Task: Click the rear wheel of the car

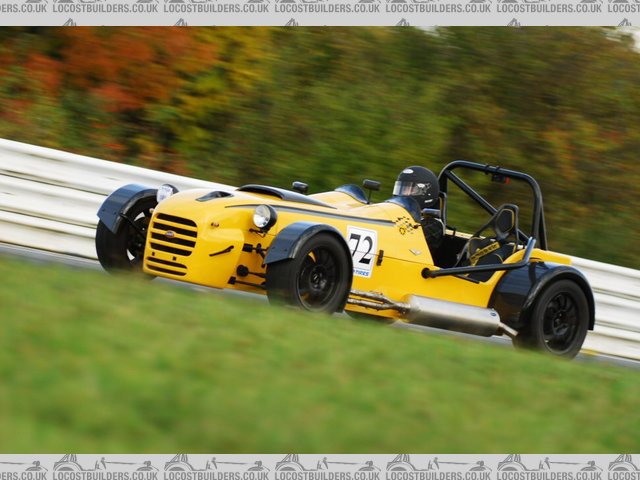Action: (x=555, y=318)
